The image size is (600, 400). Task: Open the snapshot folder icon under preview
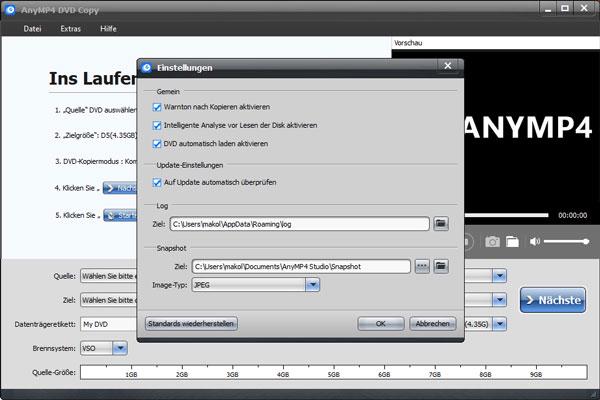[x=511, y=241]
